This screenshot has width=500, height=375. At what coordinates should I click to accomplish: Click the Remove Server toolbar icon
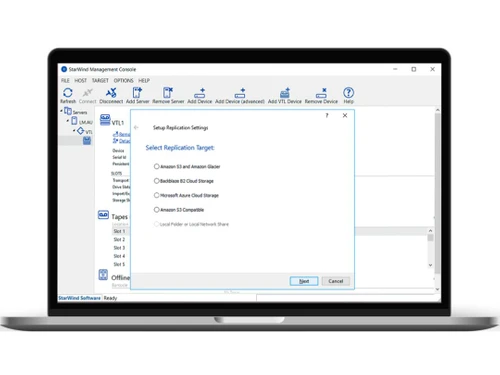pyautogui.click(x=168, y=92)
